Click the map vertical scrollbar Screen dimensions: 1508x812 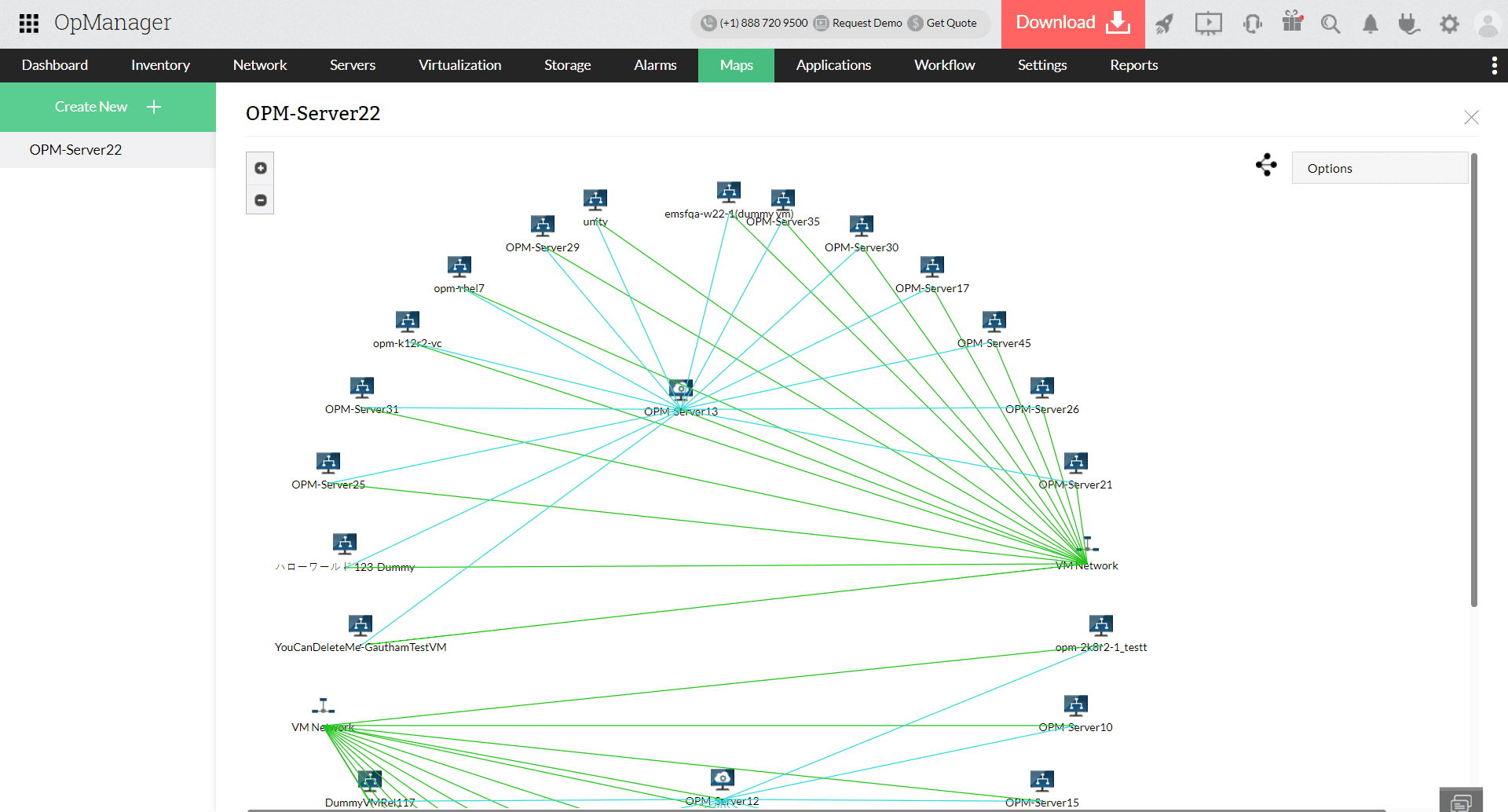(1474, 379)
